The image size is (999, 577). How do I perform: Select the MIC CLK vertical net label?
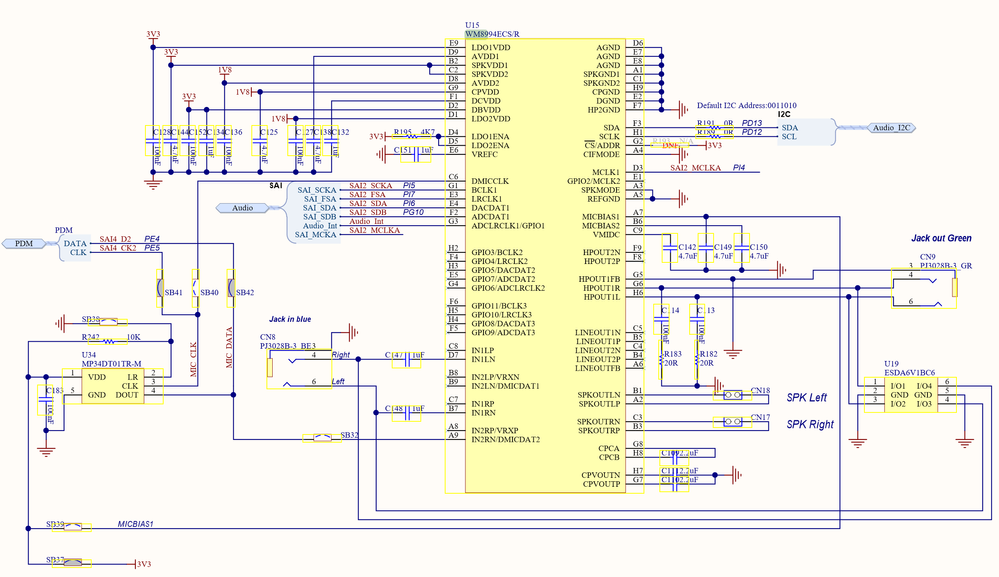pyautogui.click(x=194, y=360)
